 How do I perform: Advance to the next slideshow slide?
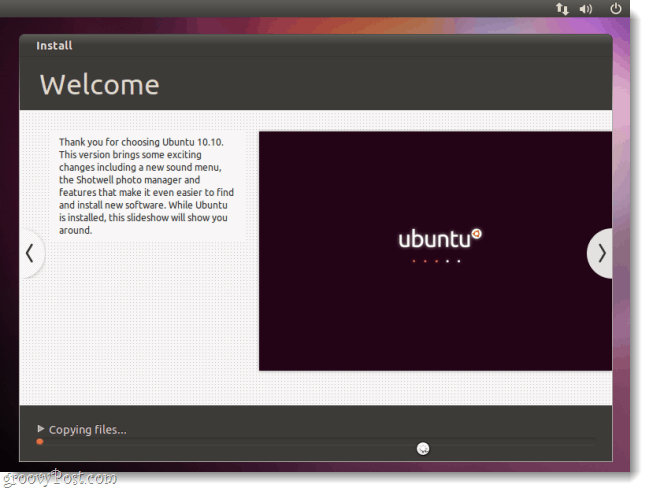(x=600, y=253)
